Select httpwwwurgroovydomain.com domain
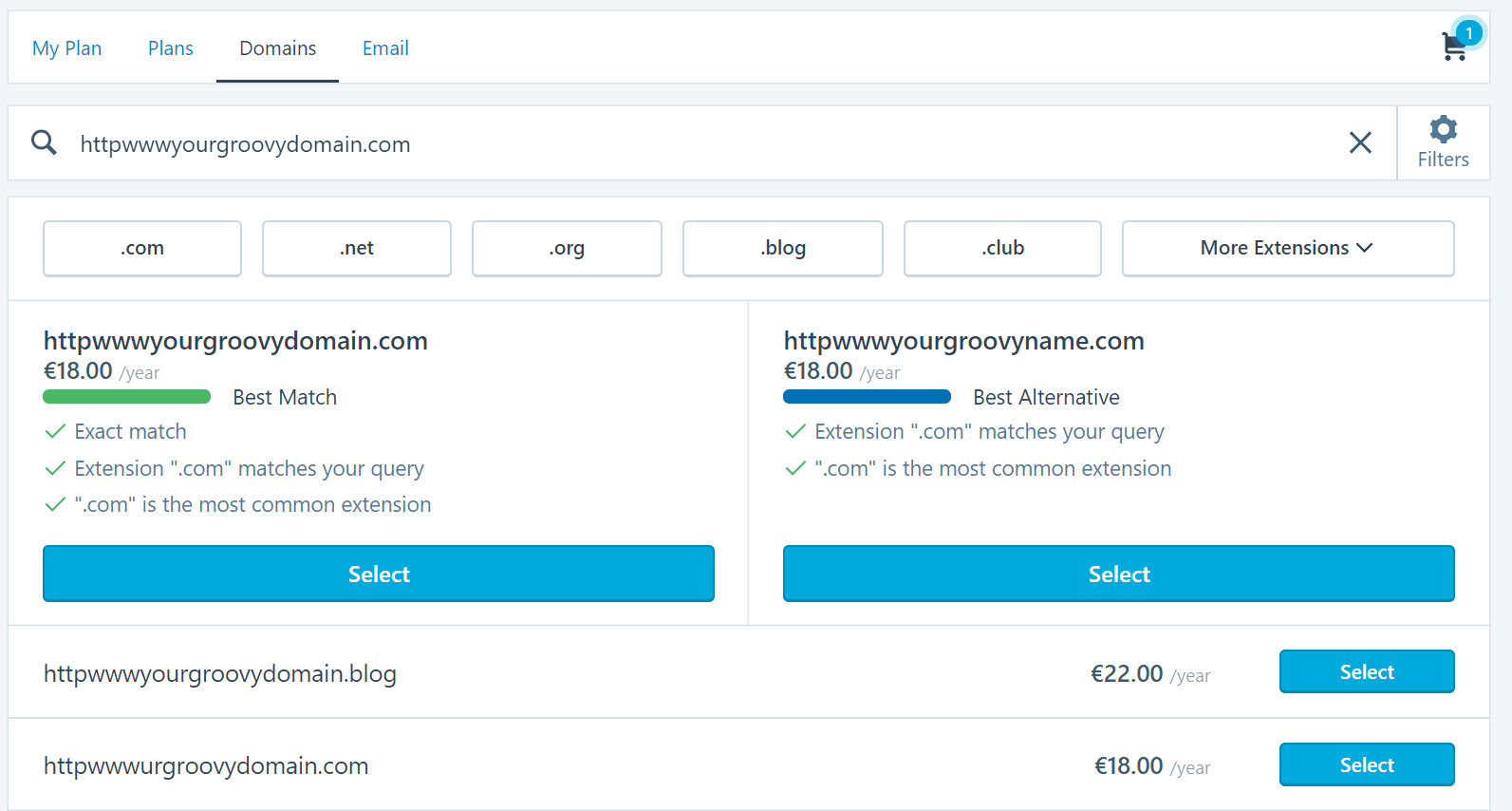The height and width of the screenshot is (811, 1512). [1366, 765]
